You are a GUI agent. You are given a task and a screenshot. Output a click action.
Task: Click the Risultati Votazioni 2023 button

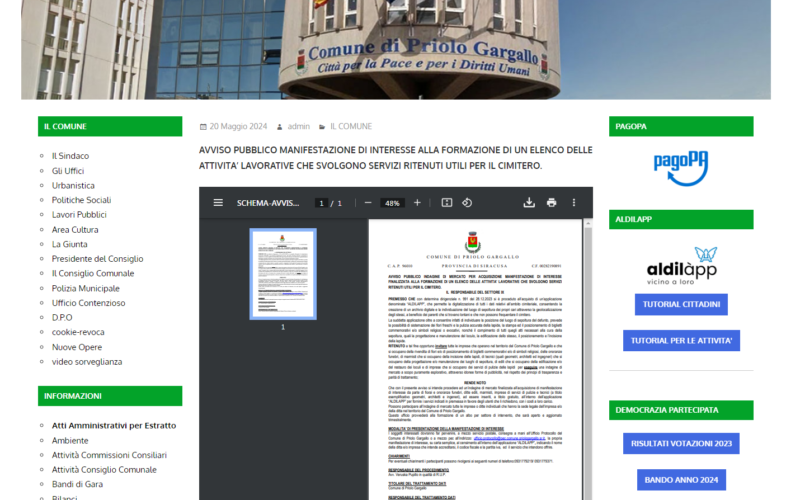pyautogui.click(x=680, y=442)
